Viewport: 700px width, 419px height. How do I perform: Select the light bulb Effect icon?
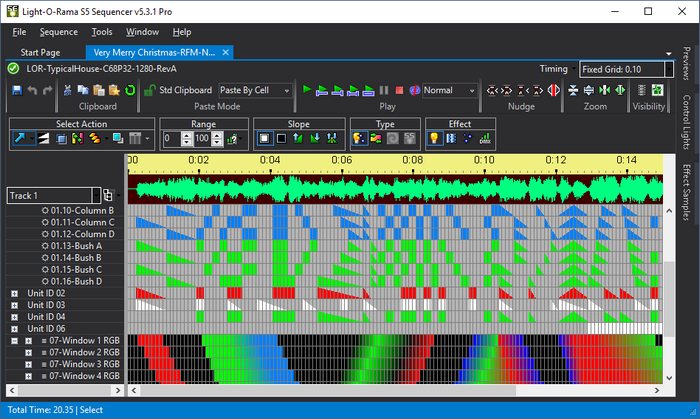point(435,138)
